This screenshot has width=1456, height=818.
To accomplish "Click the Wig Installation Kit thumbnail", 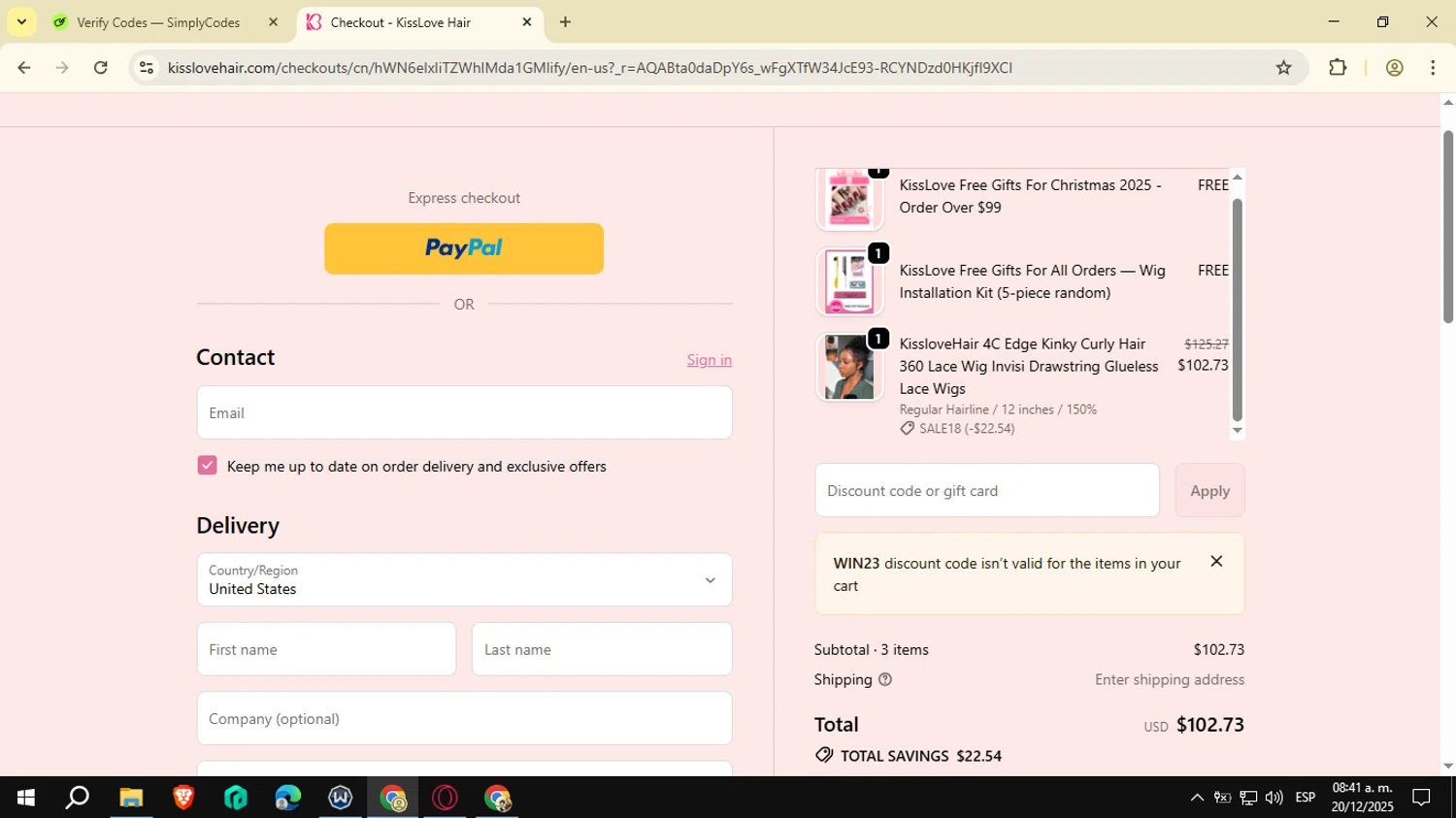I will pos(849,281).
